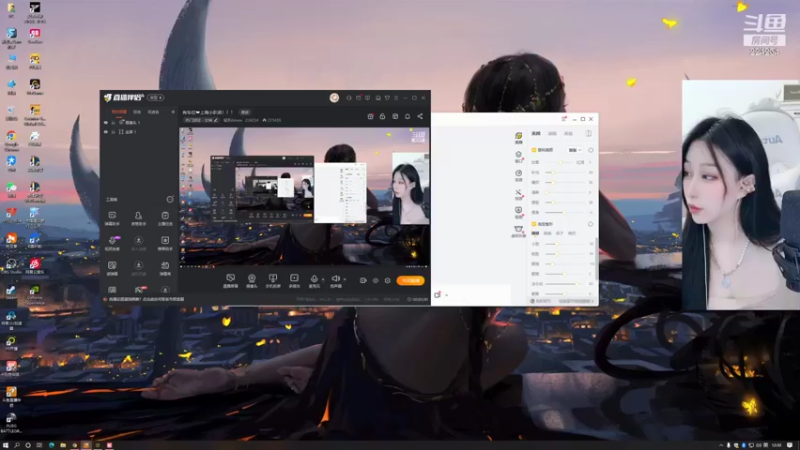Hide the full-screen source layer via eye icon
The width and height of the screenshot is (800, 450).
click(106, 132)
